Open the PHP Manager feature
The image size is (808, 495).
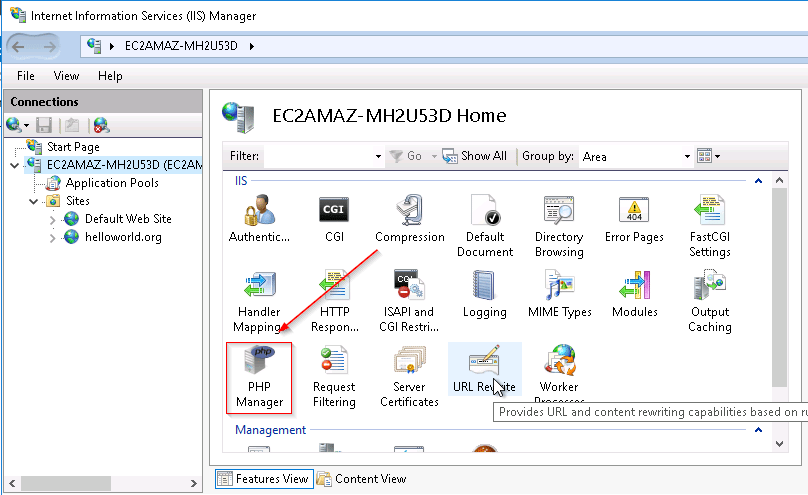coord(259,377)
